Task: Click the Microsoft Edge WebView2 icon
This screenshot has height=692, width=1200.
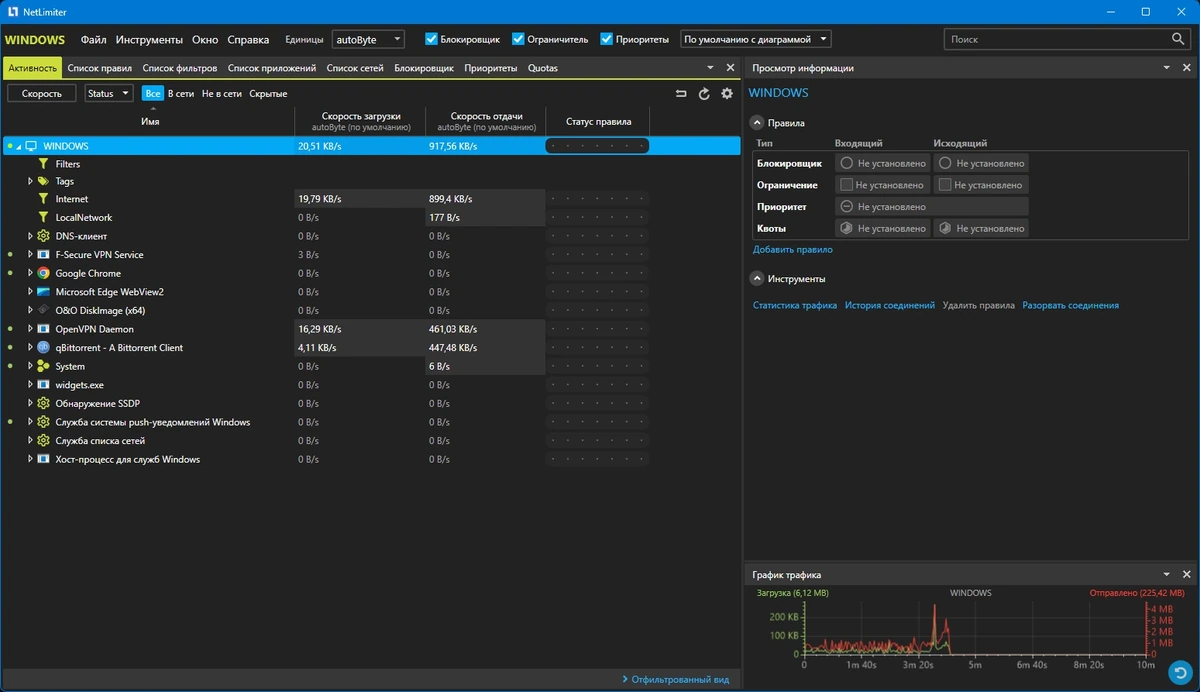Action: coord(43,292)
